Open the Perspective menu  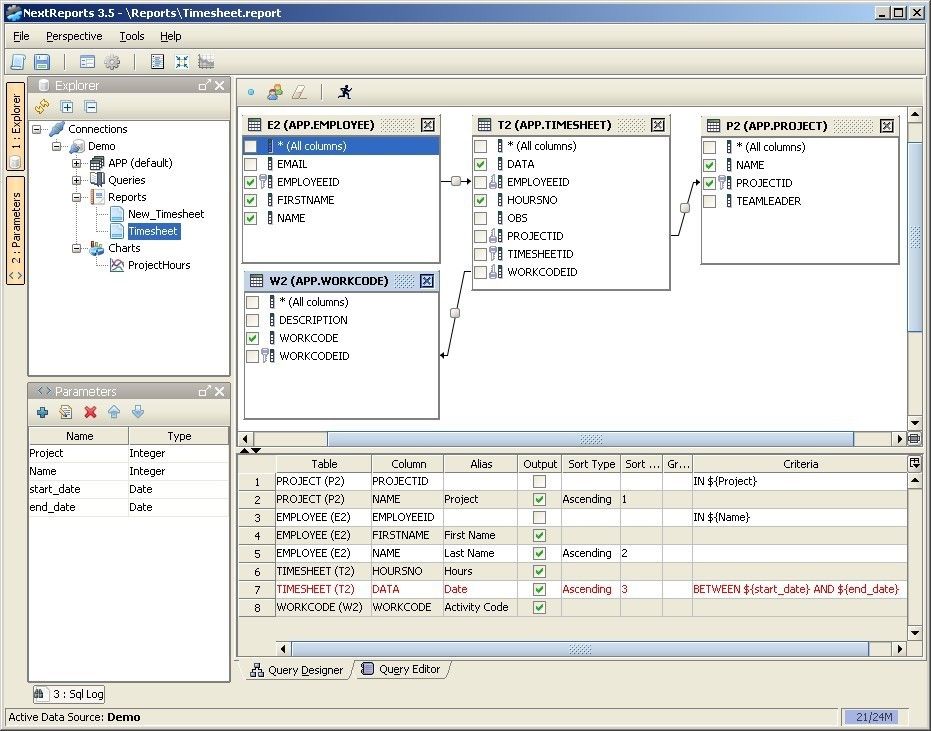coord(74,36)
